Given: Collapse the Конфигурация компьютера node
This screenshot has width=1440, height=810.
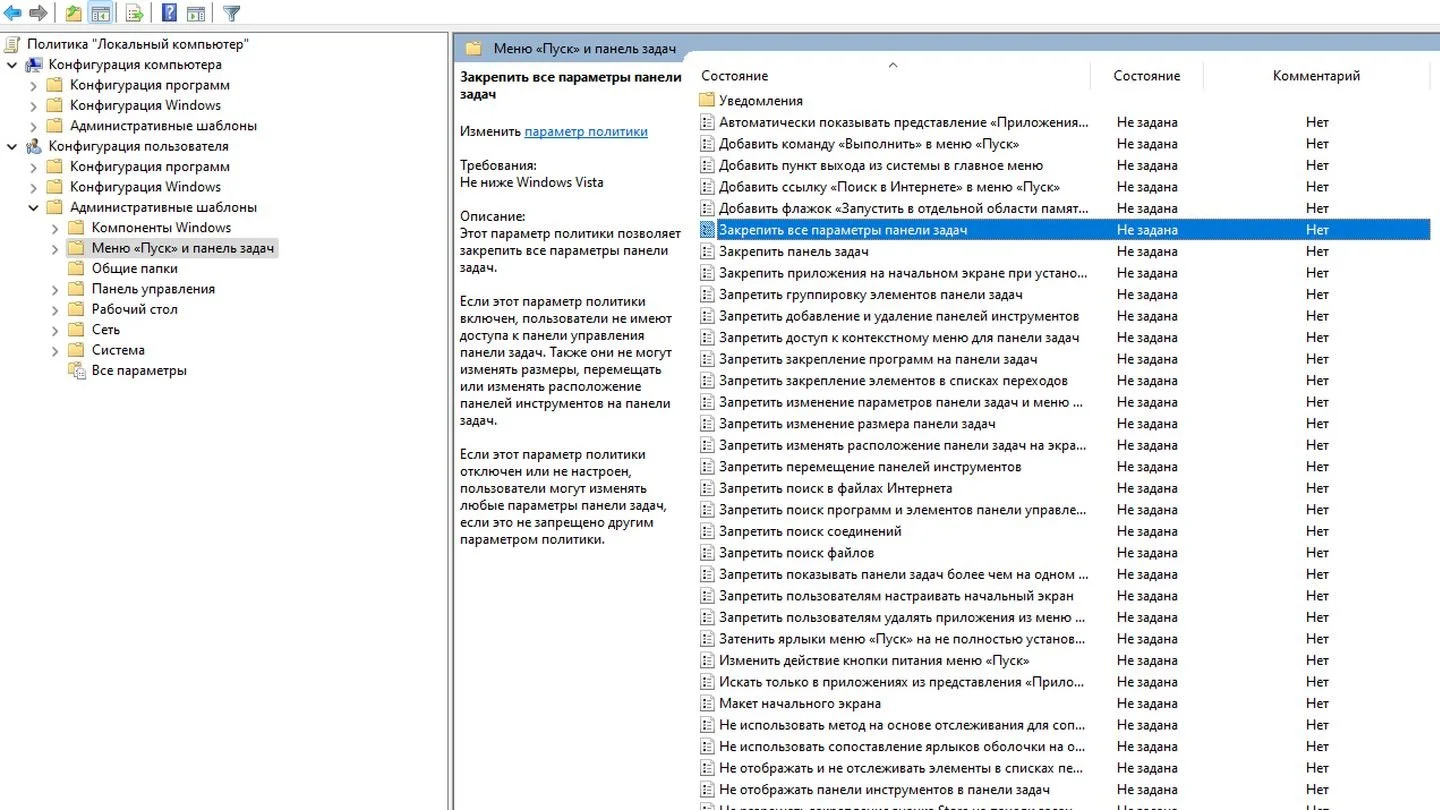Looking at the screenshot, I should coord(12,65).
